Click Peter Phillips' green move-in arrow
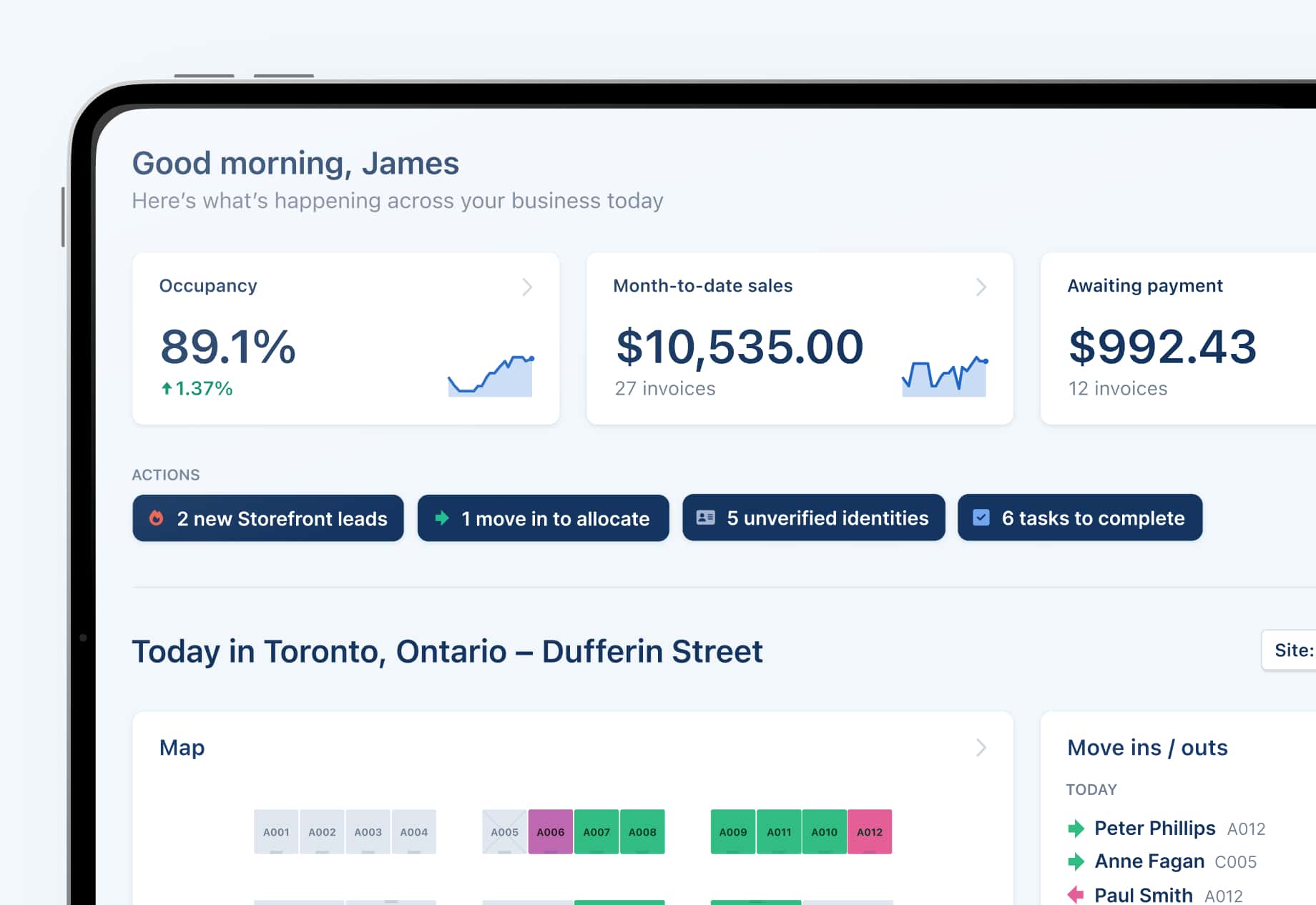This screenshot has width=1316, height=905. [1076, 828]
